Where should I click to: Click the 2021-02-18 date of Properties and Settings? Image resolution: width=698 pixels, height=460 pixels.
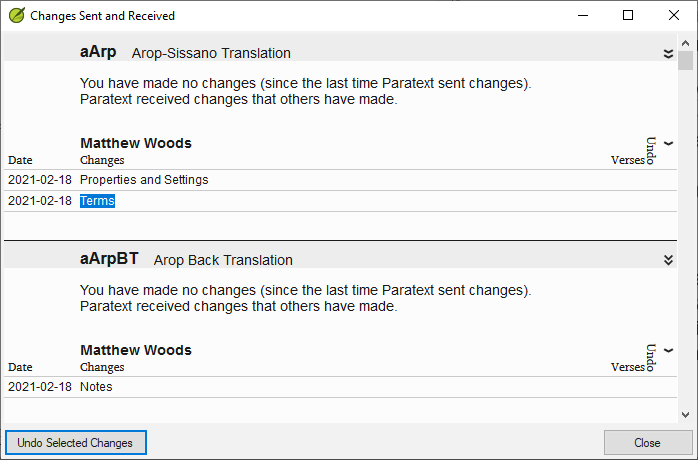point(40,180)
